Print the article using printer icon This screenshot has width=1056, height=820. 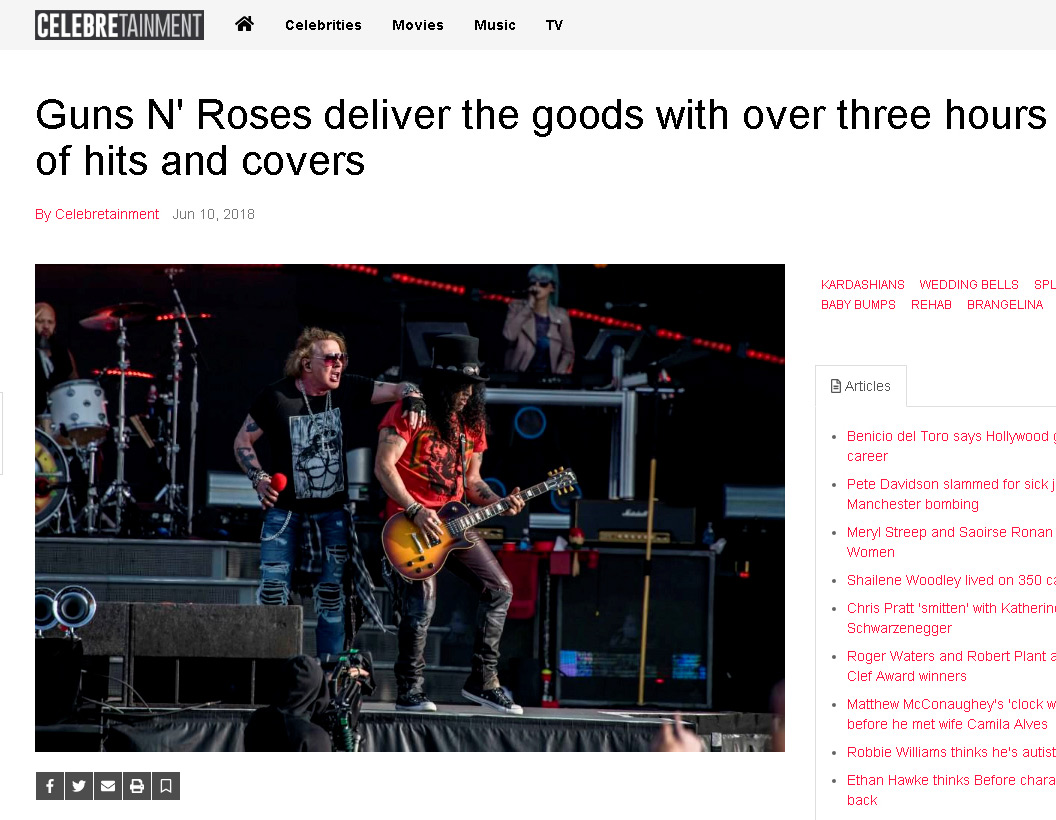137,786
